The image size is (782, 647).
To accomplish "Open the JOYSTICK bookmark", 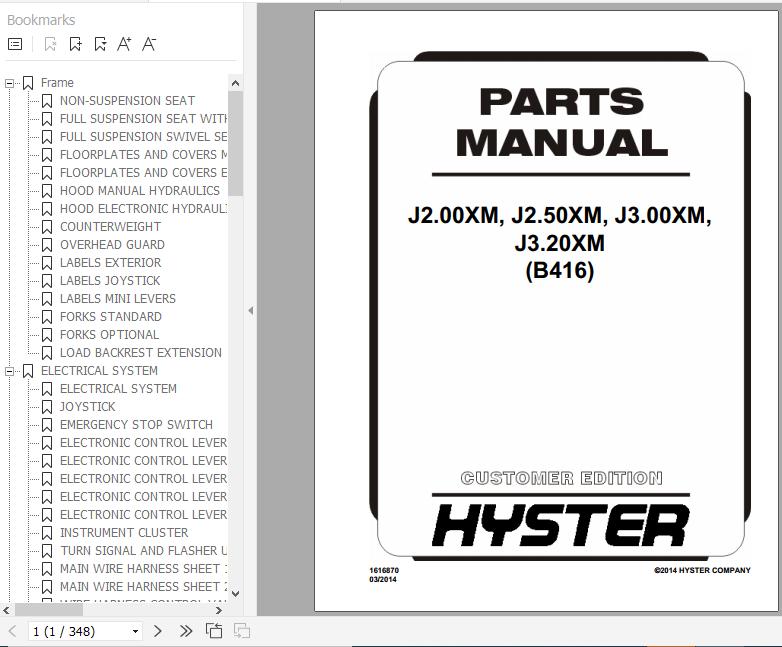I will [x=87, y=407].
